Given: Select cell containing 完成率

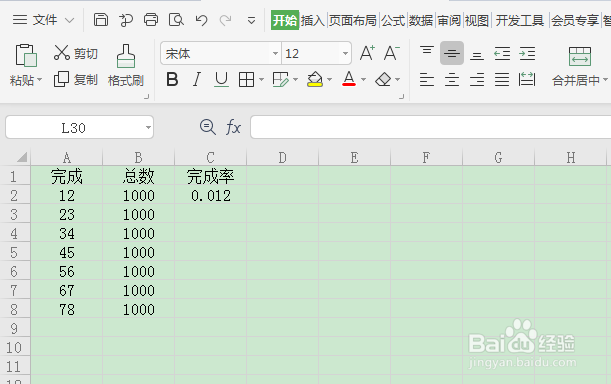Looking at the screenshot, I should click(x=210, y=176).
